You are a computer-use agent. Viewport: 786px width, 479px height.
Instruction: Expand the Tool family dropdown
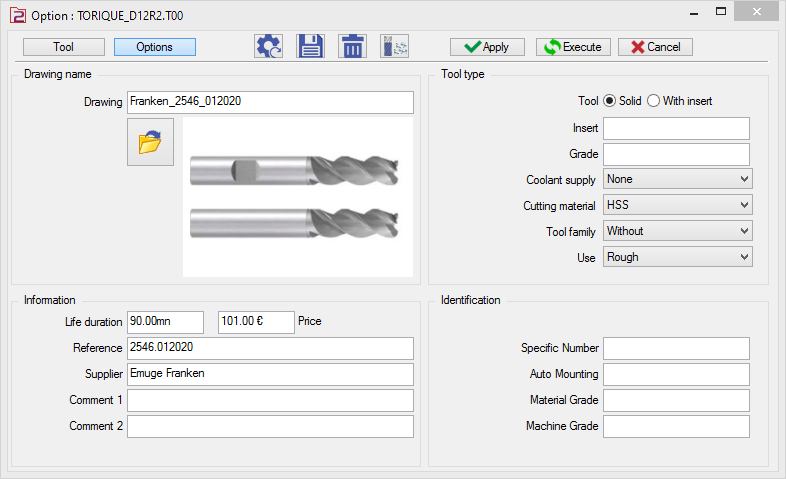point(677,231)
